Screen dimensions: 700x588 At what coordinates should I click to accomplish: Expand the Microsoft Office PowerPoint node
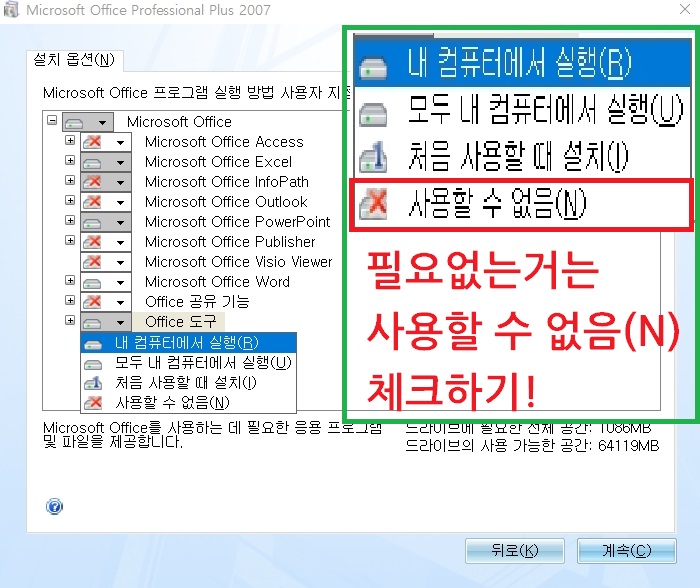70,220
